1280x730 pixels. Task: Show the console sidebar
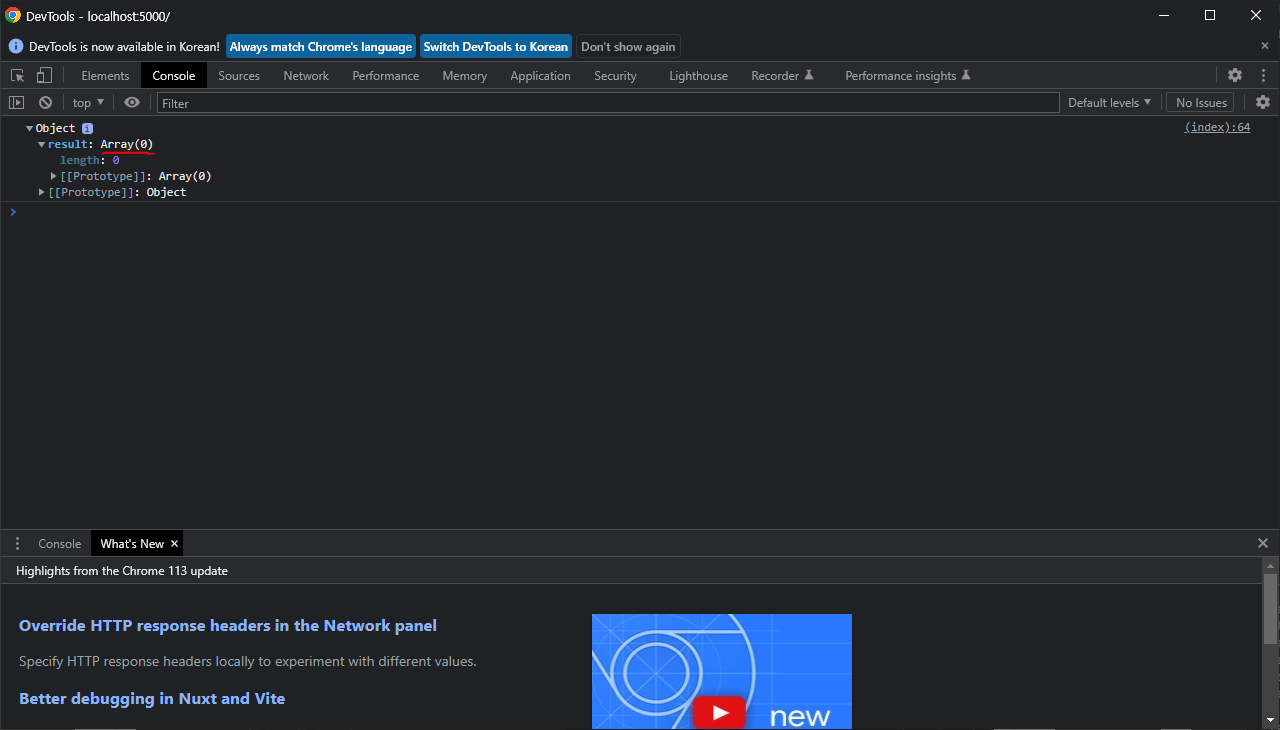[17, 103]
